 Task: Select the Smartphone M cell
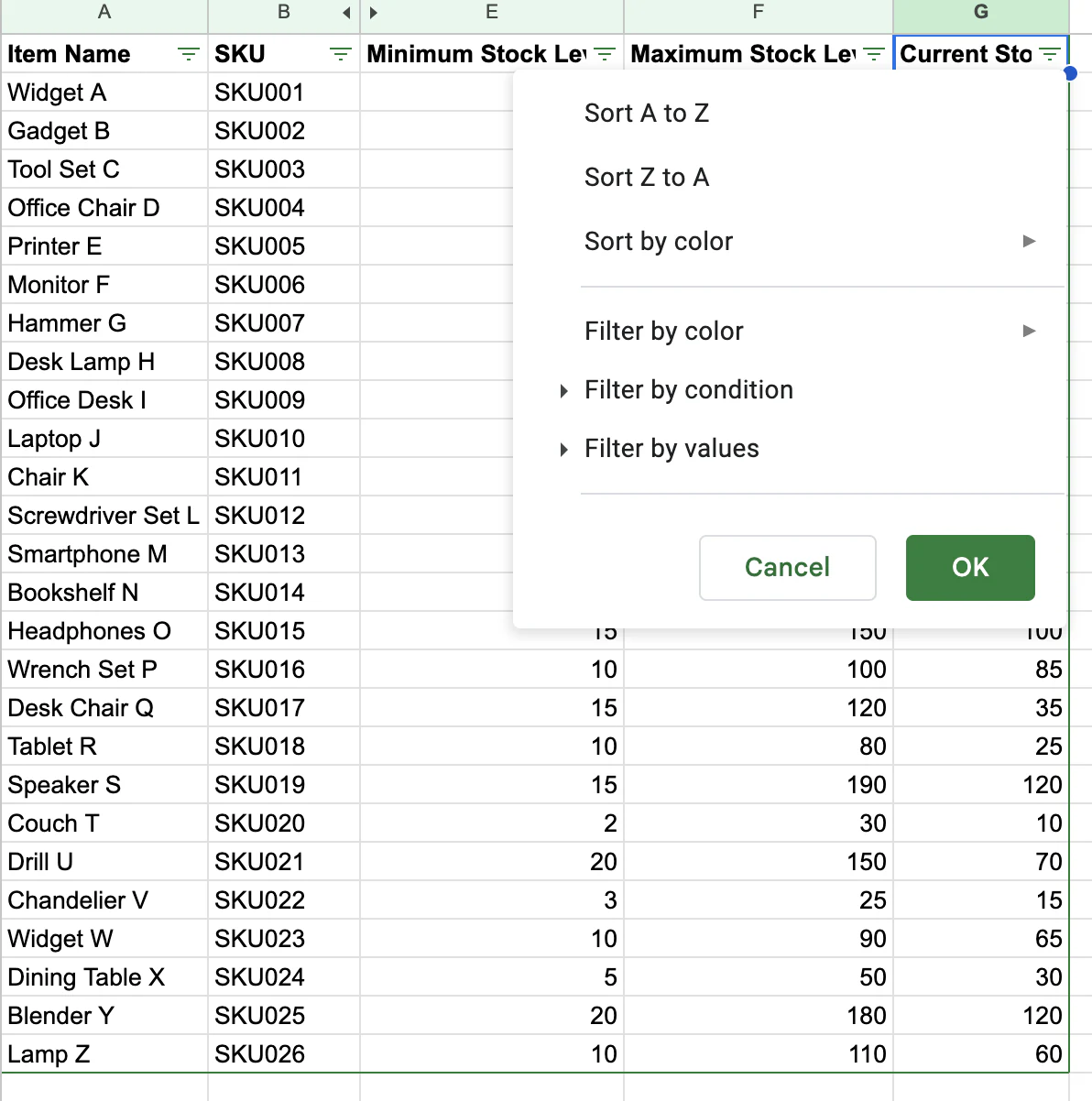104,554
